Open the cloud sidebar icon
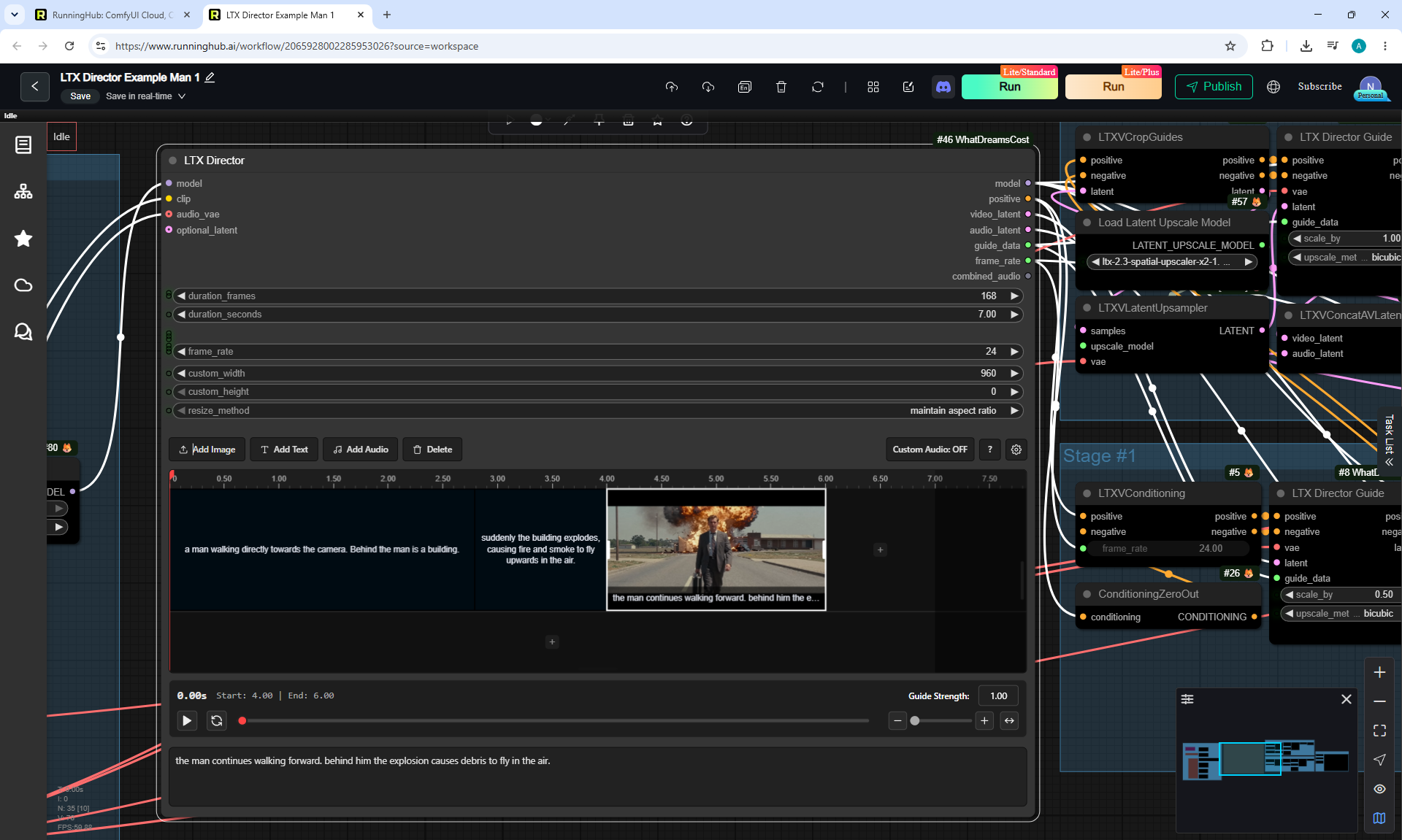Screen dimensions: 1402x840 tap(23, 285)
